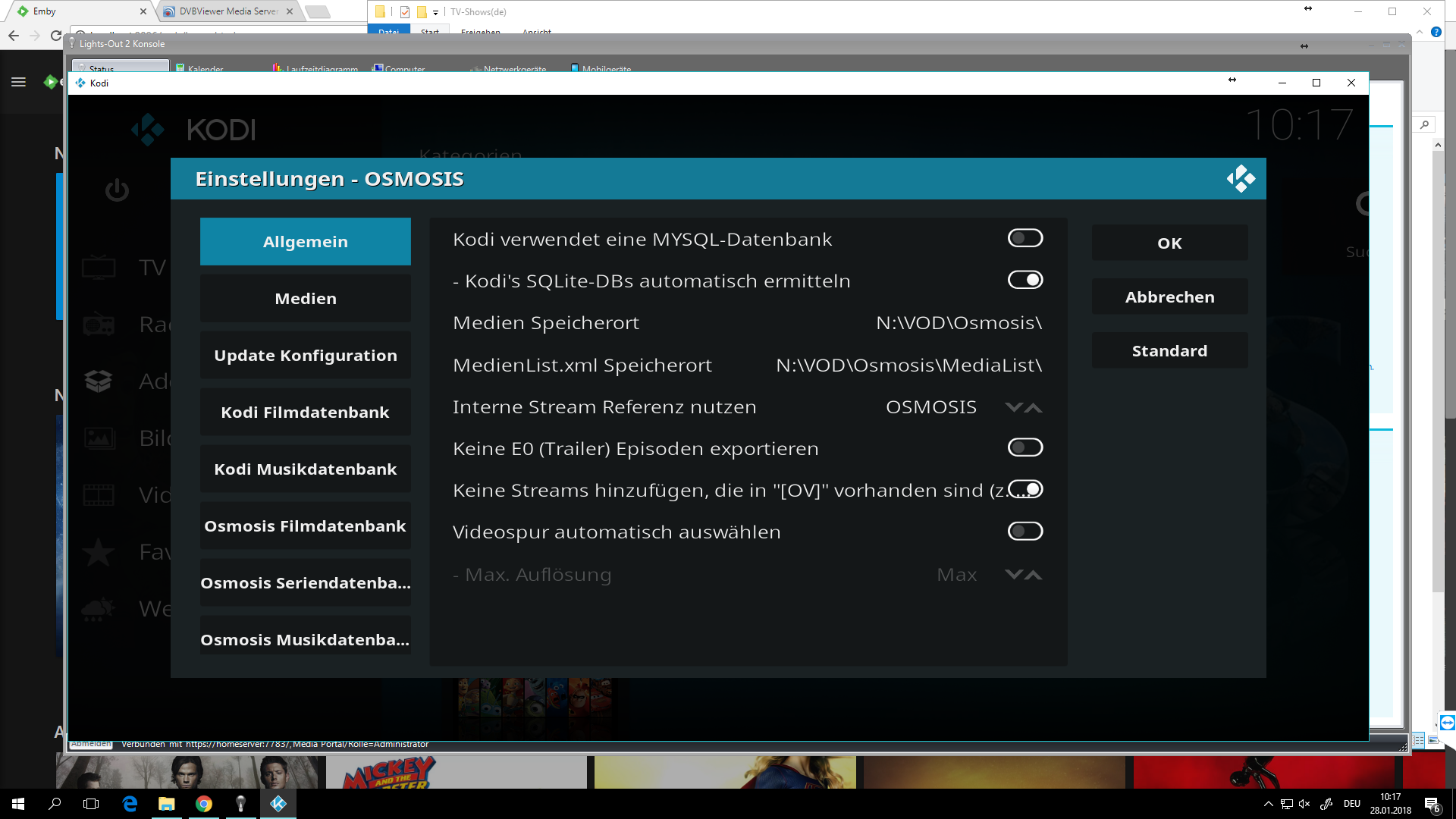Click the Favourites star icon in Kodi menu
The width and height of the screenshot is (1456, 819).
coord(99,552)
